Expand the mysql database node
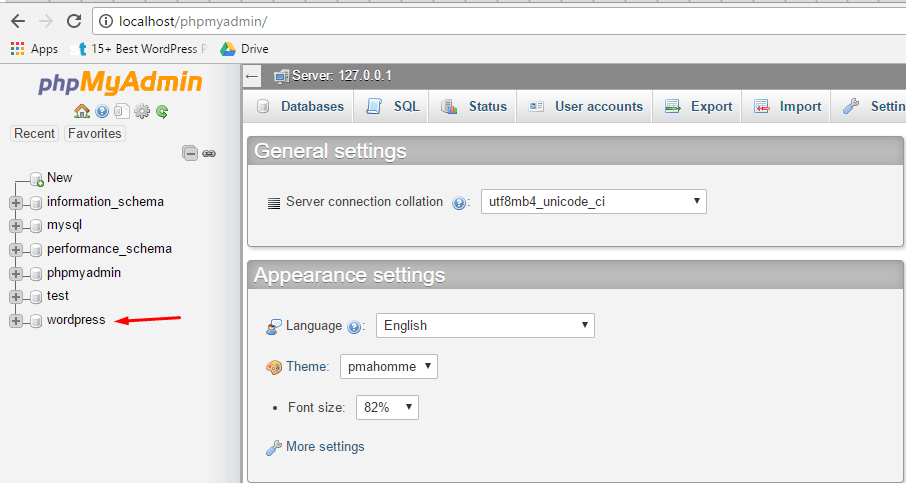Image resolution: width=906 pixels, height=483 pixels. point(16,226)
